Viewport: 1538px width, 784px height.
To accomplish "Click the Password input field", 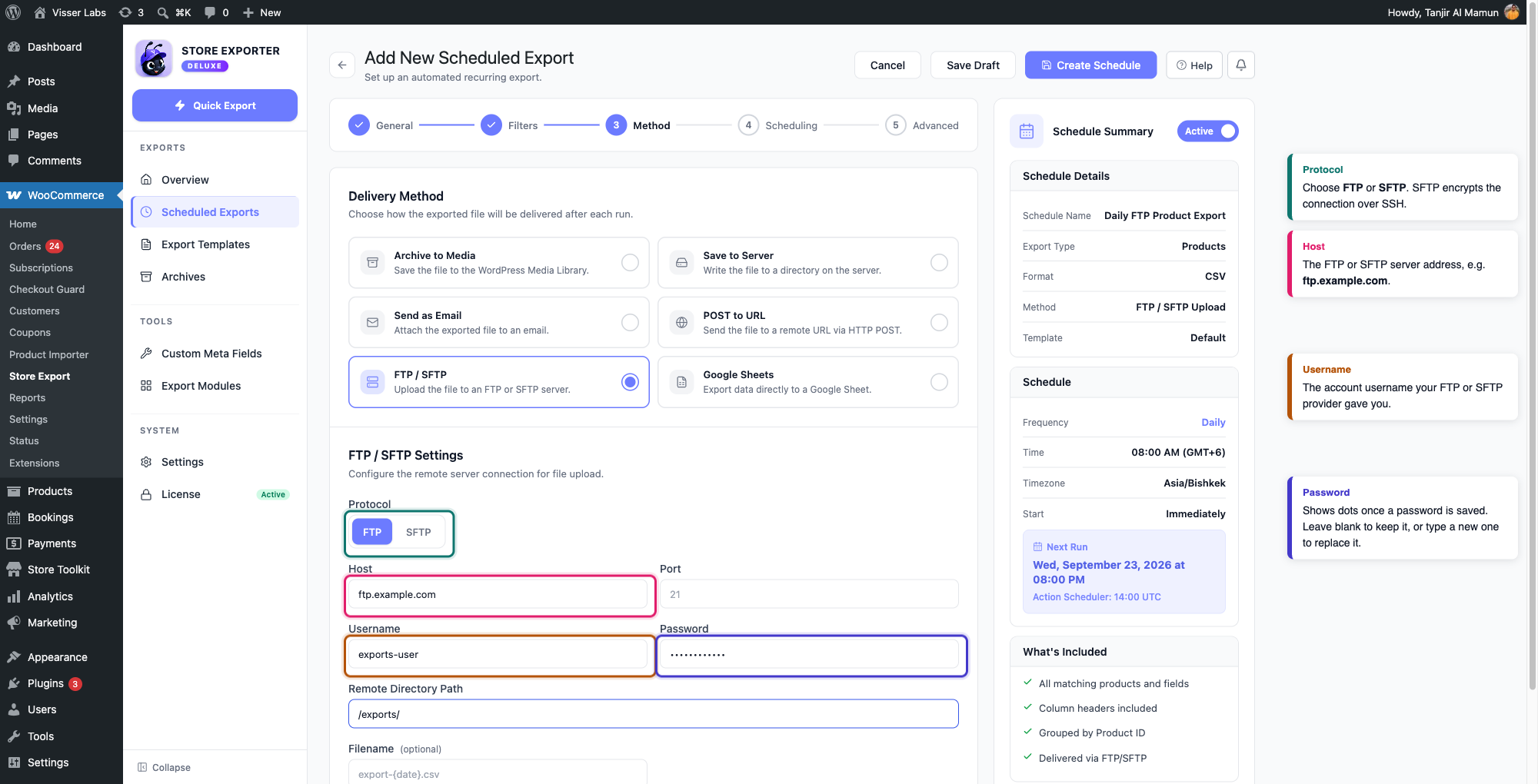I will (x=809, y=654).
